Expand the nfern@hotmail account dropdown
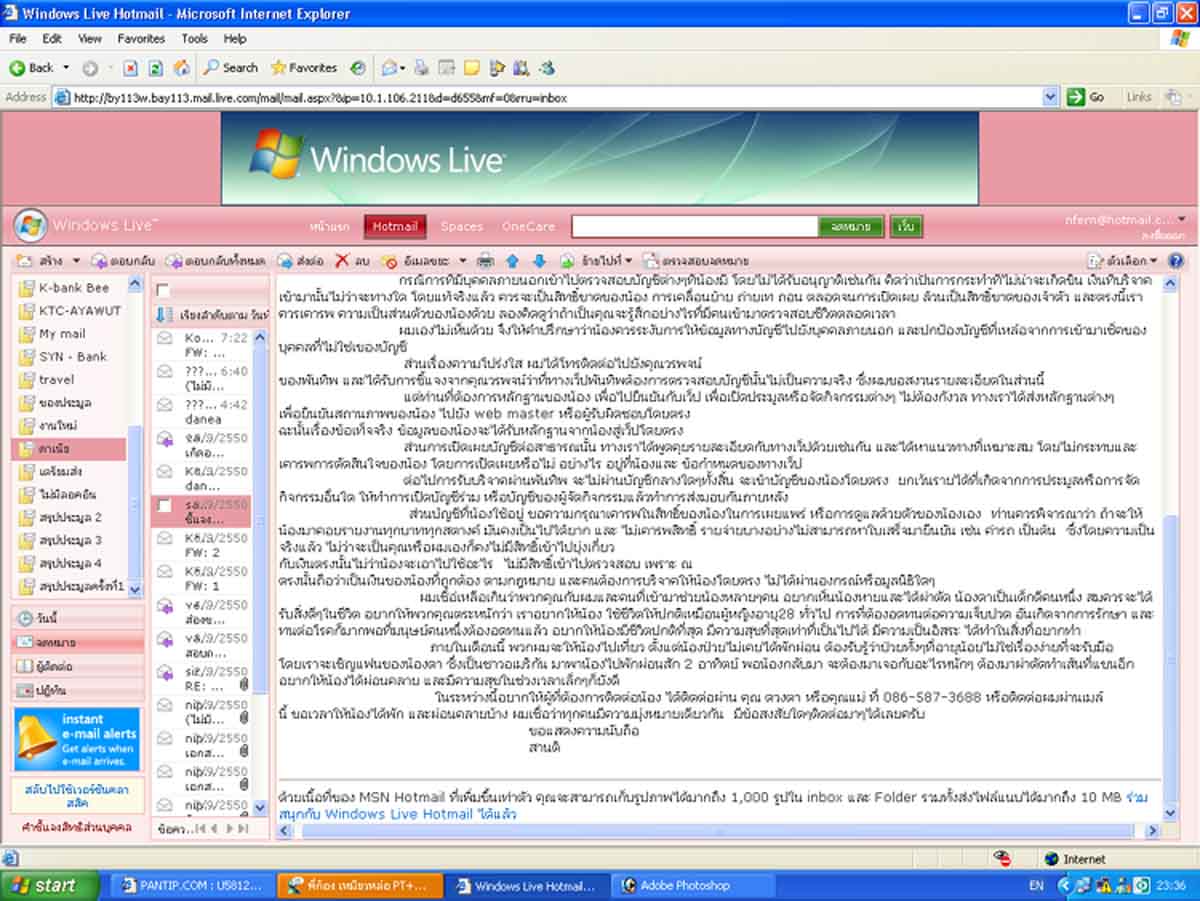The width and height of the screenshot is (1200, 901). tap(1181, 219)
